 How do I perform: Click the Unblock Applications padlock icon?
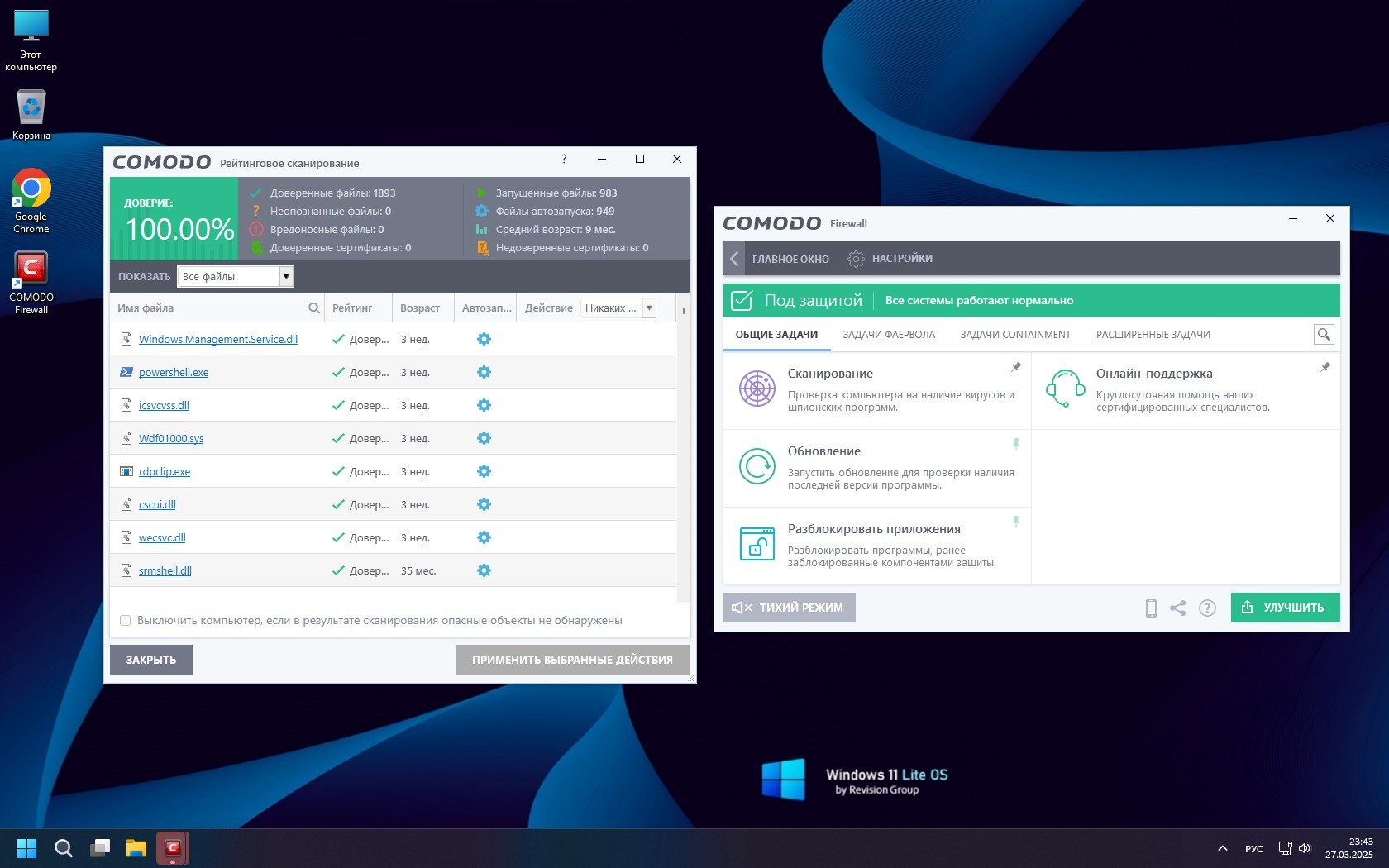pyautogui.click(x=757, y=544)
